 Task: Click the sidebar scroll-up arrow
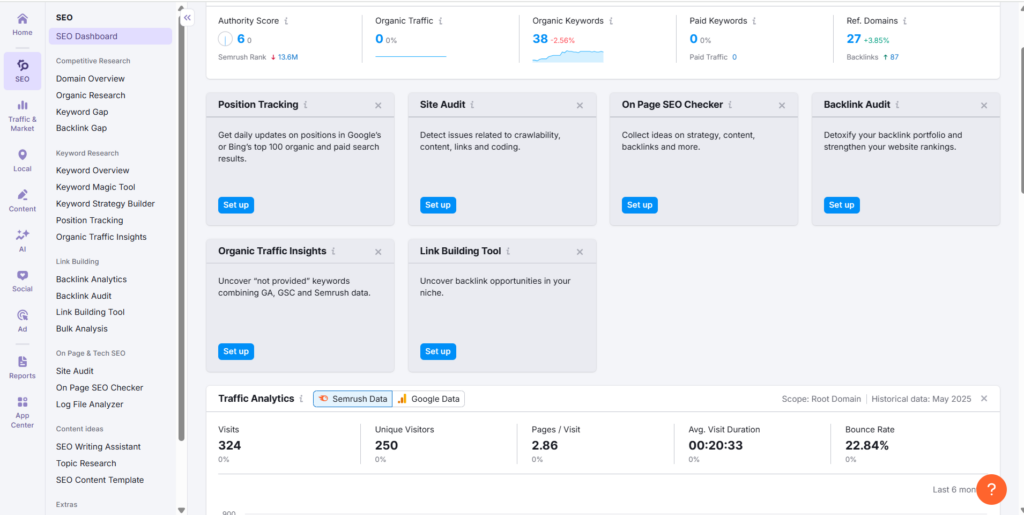tap(182, 8)
